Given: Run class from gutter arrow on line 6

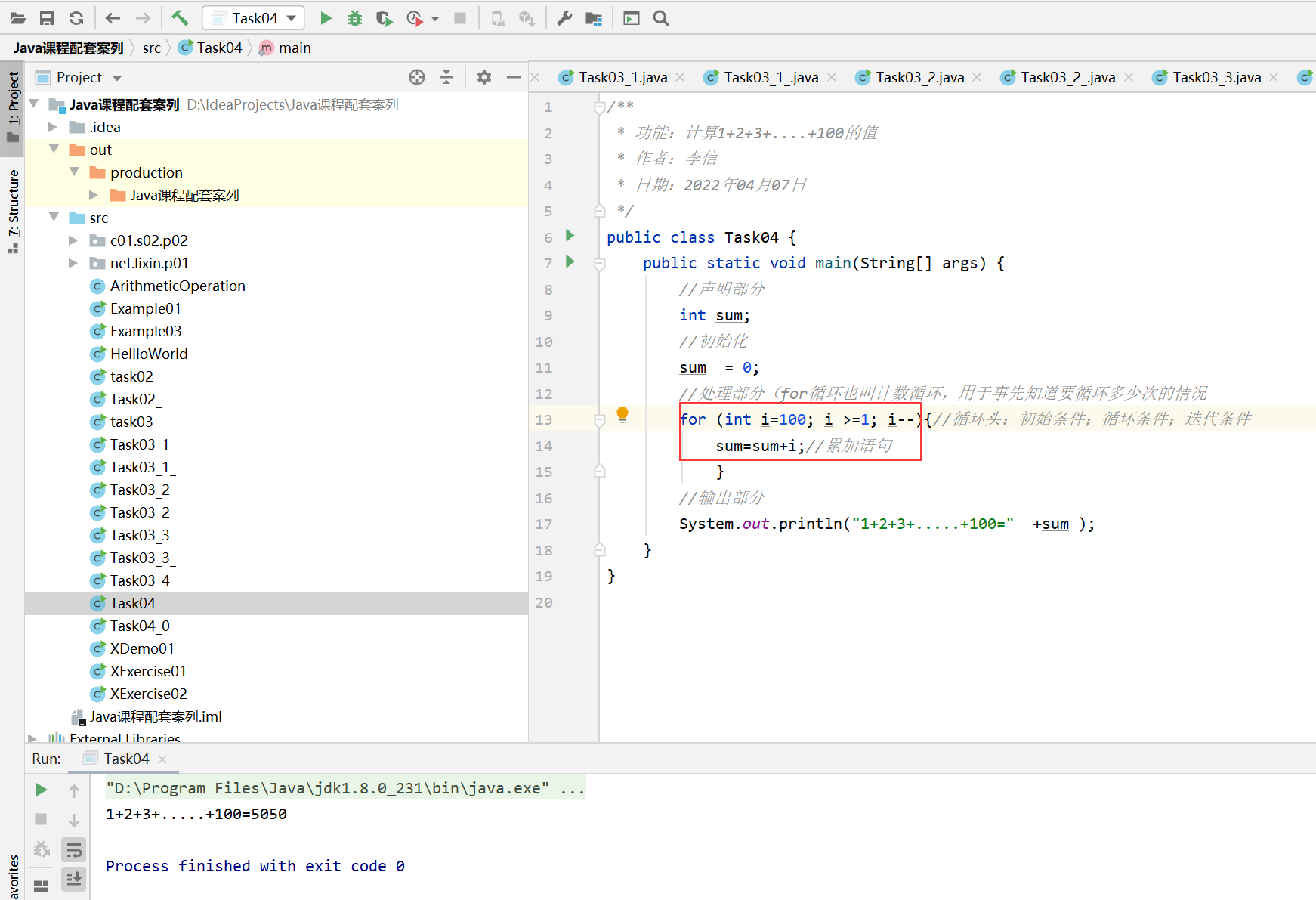Looking at the screenshot, I should click(x=570, y=236).
